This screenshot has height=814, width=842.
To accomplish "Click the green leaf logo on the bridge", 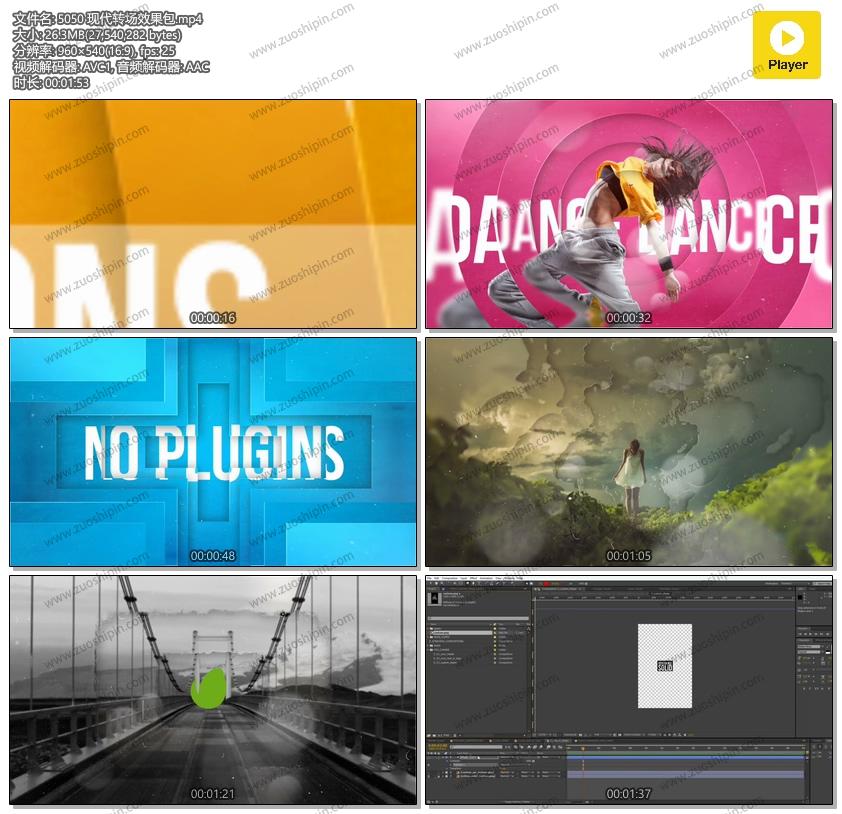I will point(207,688).
